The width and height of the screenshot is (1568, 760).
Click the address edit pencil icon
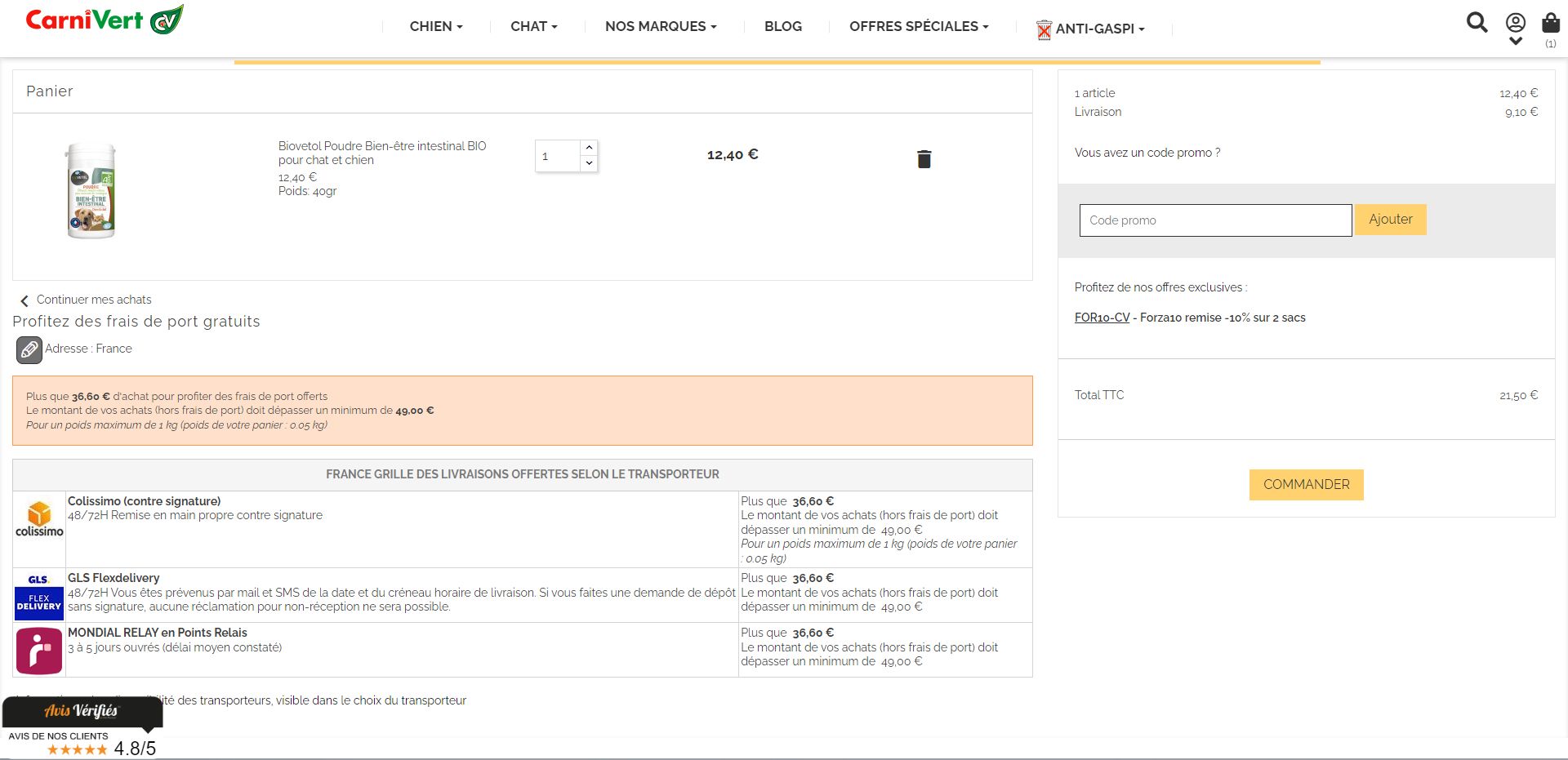coord(29,349)
